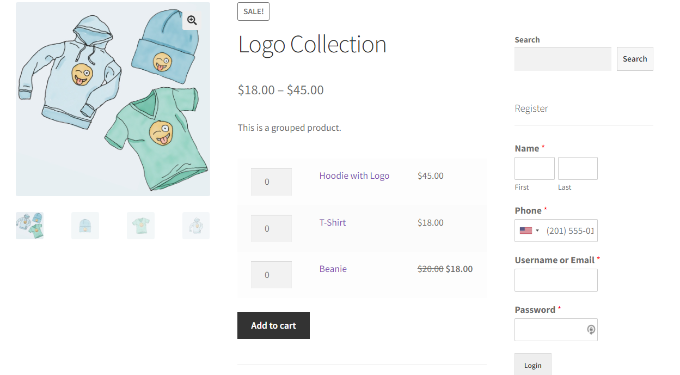Image resolution: width=680 pixels, height=375 pixels.
Task: Focus the Last name input field
Action: 578,168
